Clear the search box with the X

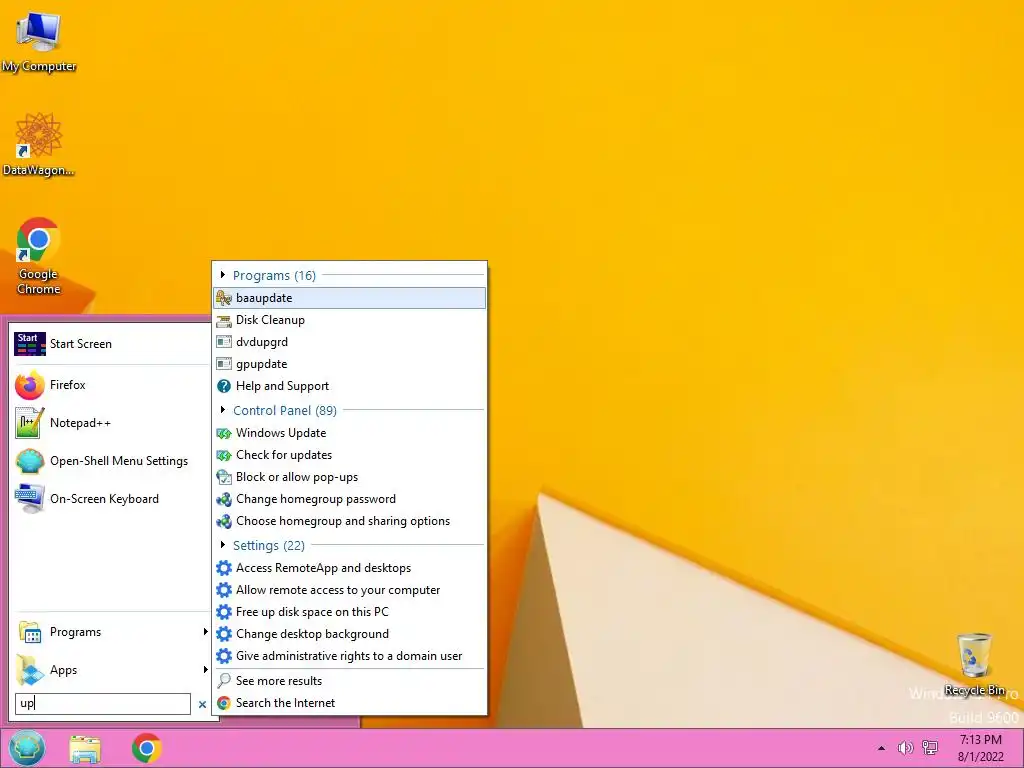coord(202,704)
